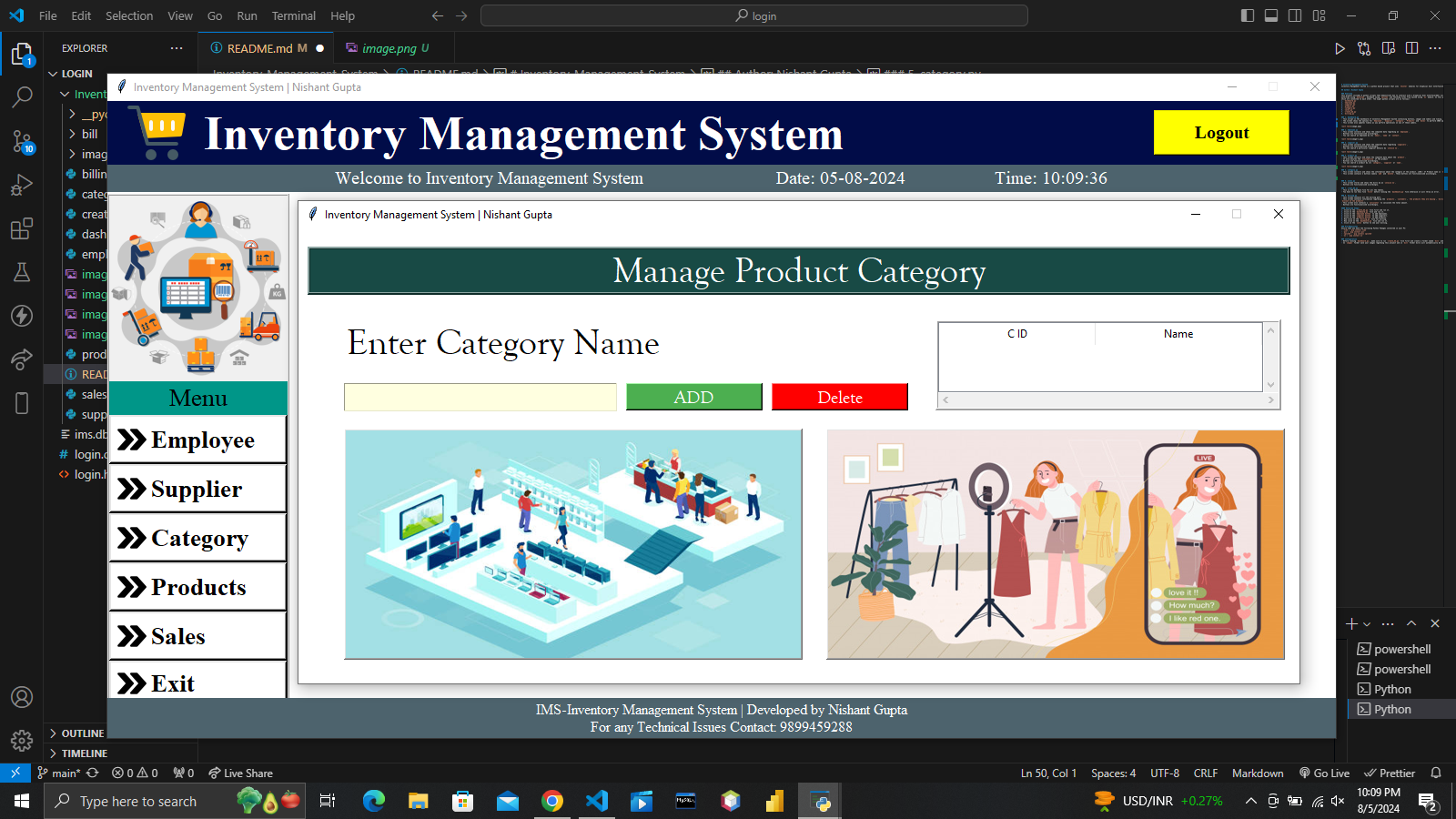Go back with the left arrow in title bar
The height and width of the screenshot is (819, 1456).
(x=438, y=15)
